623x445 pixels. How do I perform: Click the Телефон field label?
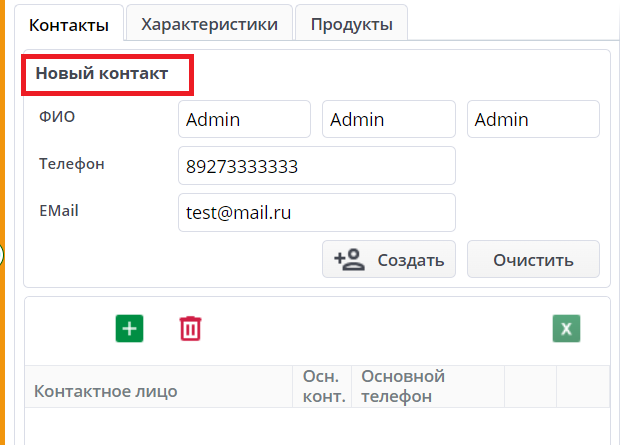point(72,164)
